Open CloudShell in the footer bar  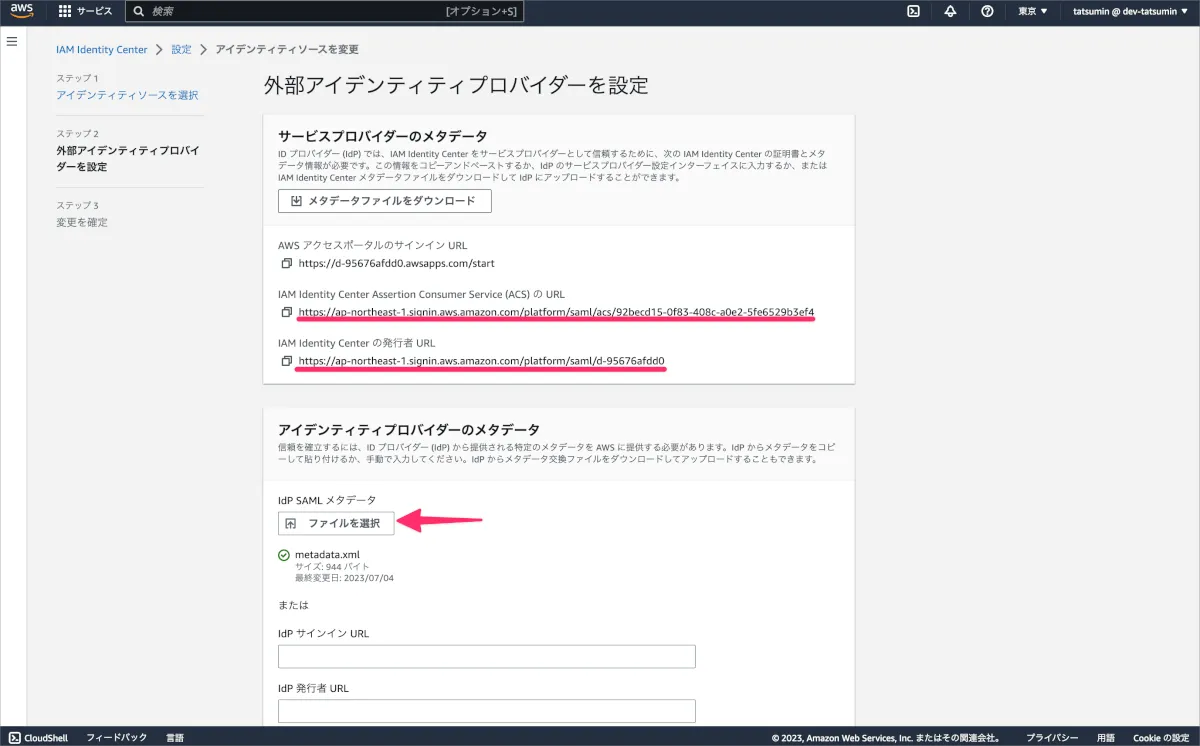[x=39, y=737]
